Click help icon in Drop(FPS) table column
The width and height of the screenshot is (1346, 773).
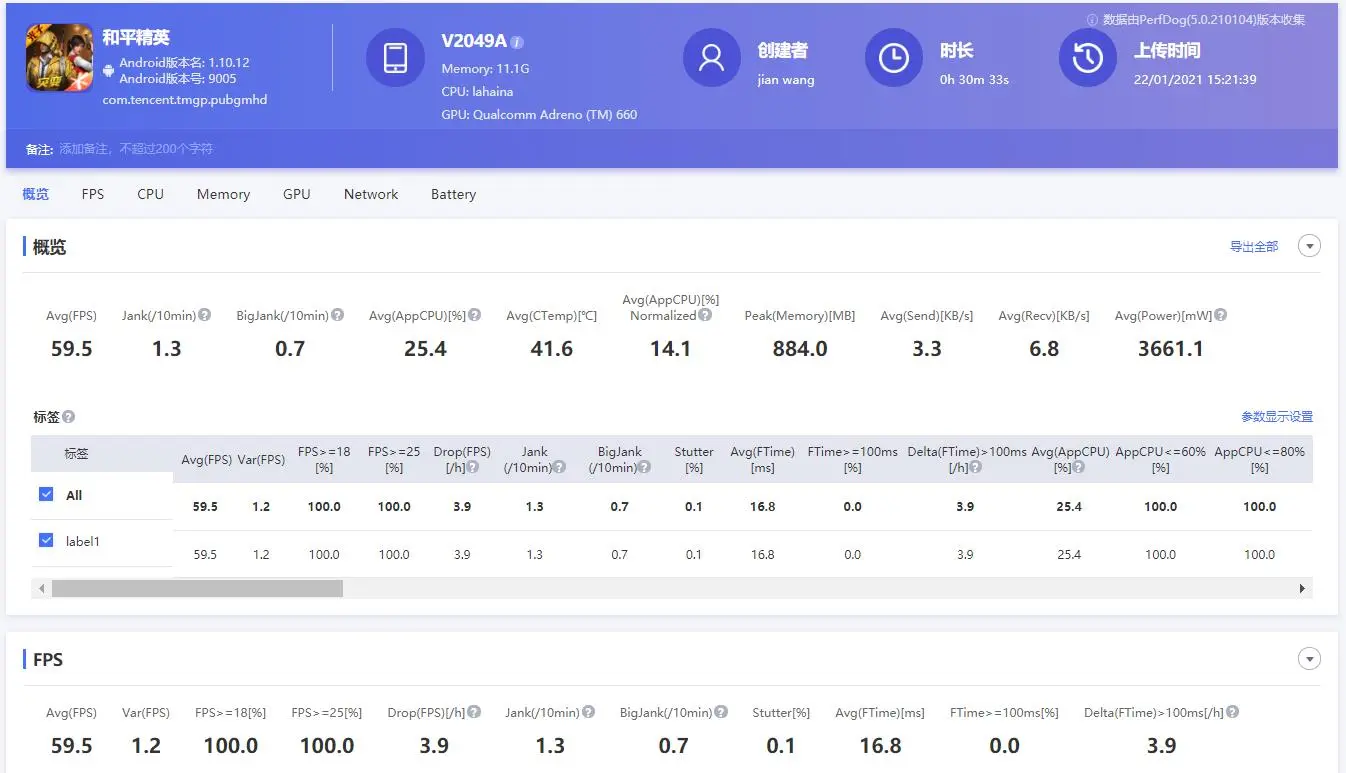pos(471,467)
